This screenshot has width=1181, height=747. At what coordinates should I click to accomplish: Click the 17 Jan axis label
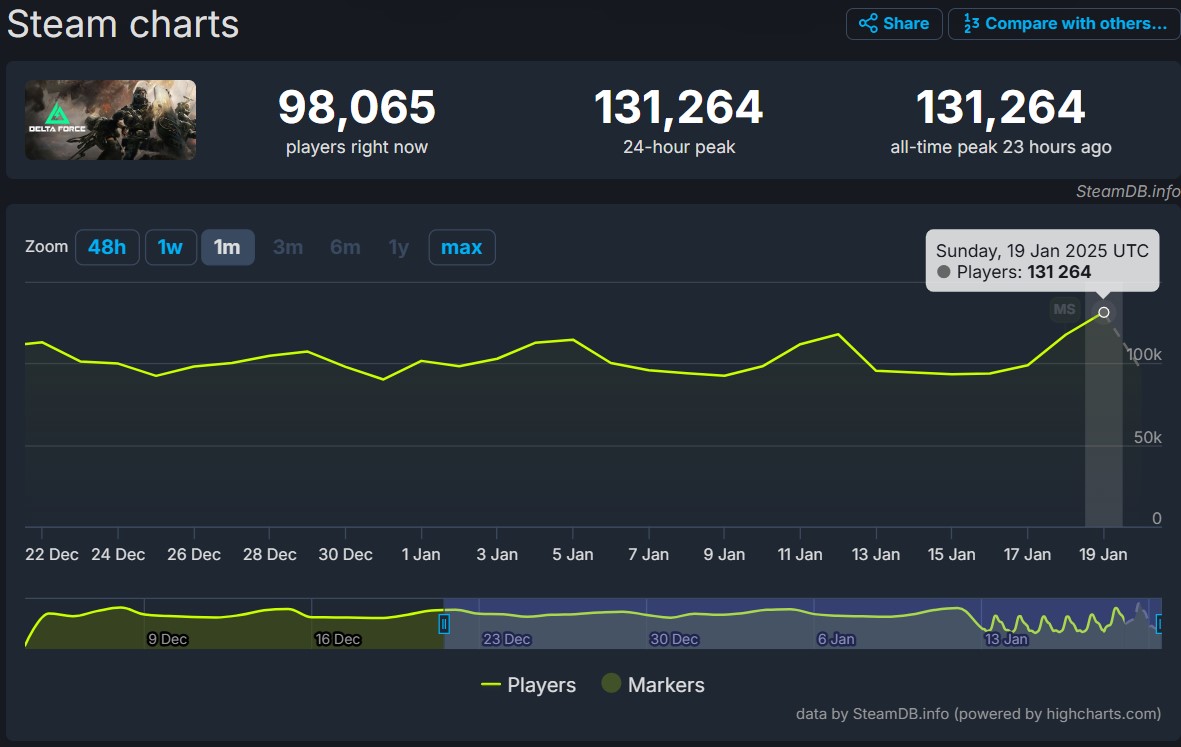click(x=1027, y=554)
